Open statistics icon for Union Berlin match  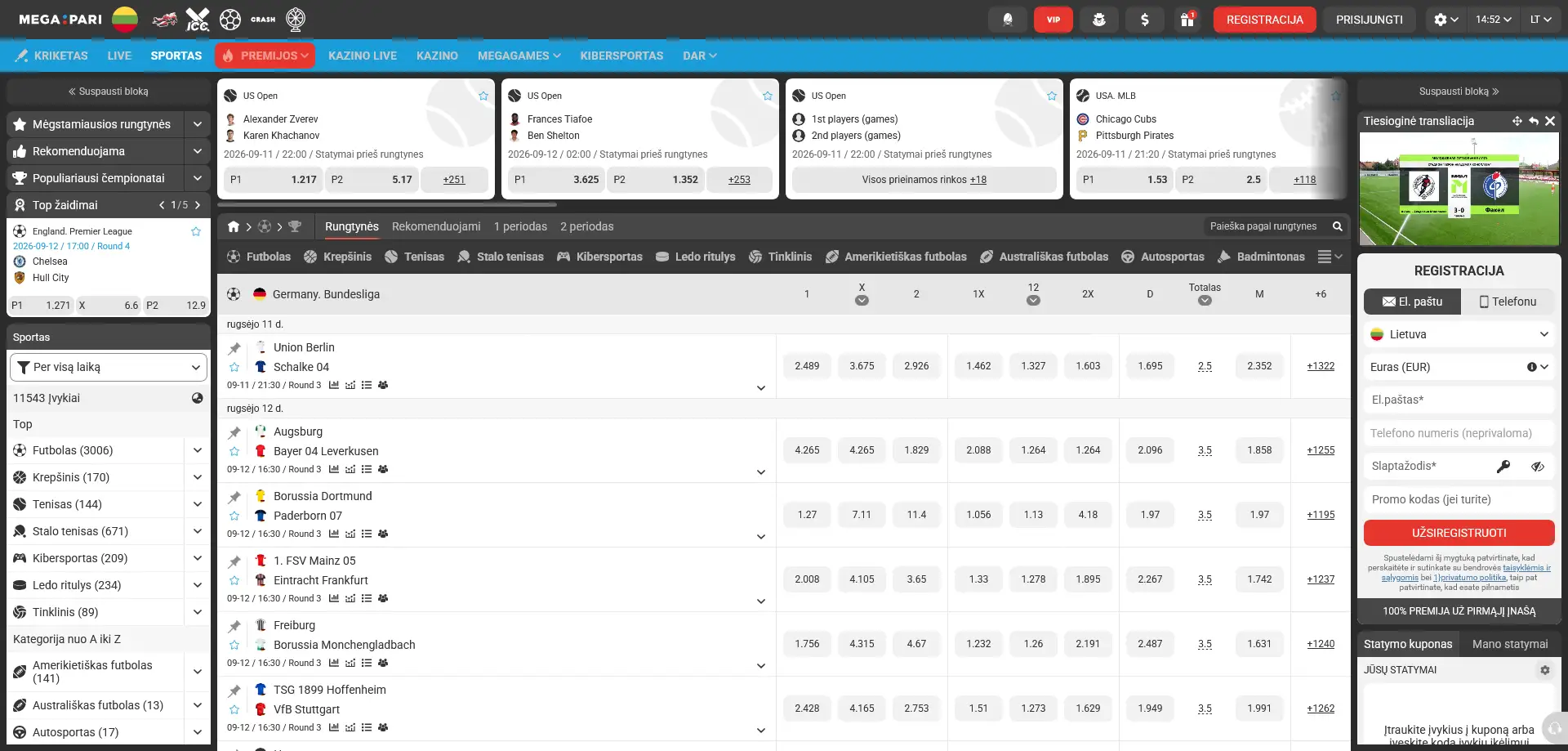[x=334, y=385]
